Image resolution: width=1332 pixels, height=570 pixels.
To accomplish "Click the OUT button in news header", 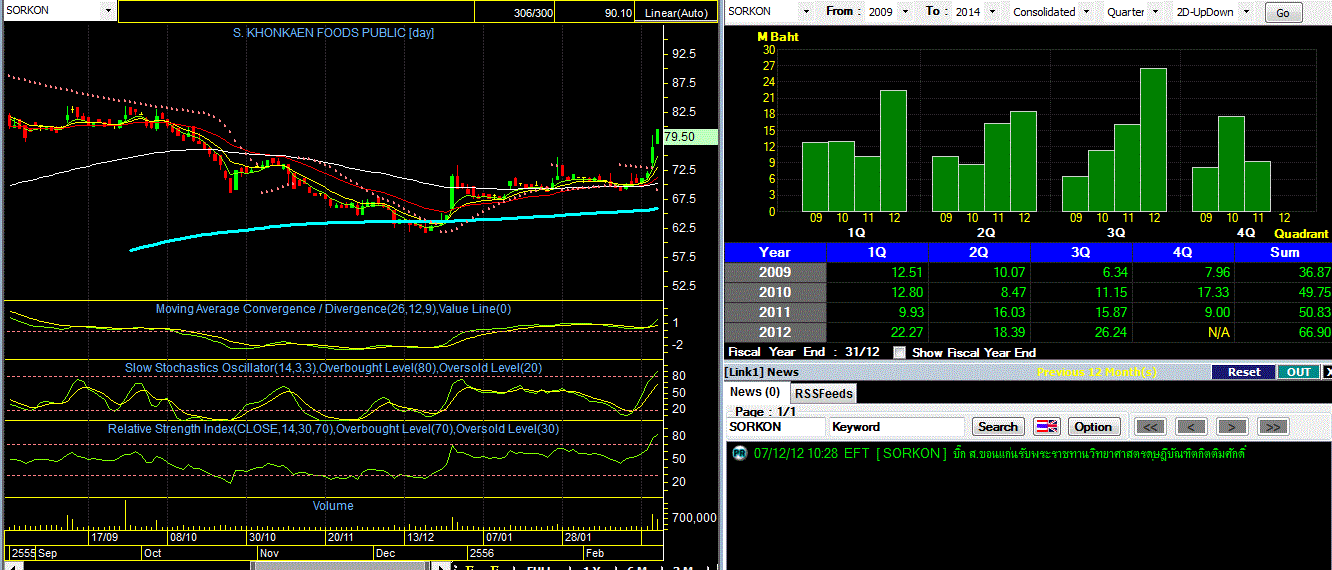I will tap(1298, 372).
